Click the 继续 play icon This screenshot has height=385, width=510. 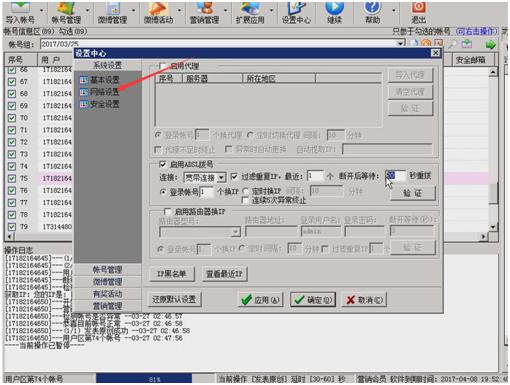pos(334,13)
